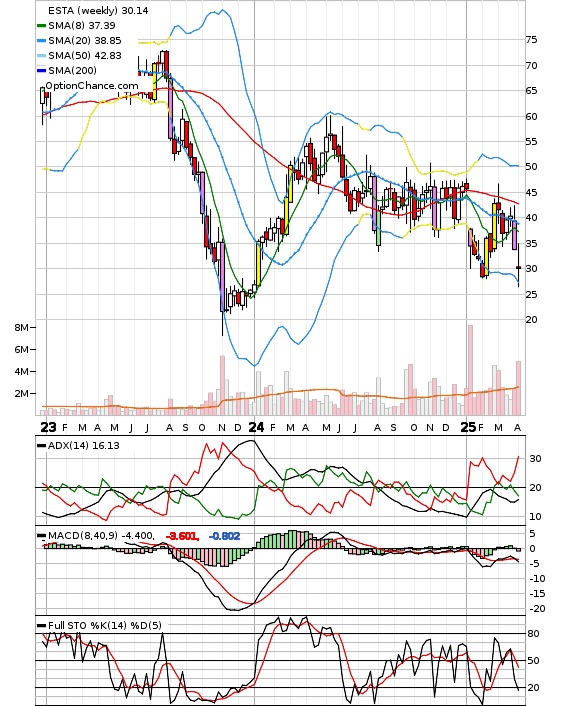This screenshot has height=706, width=566.
Task: Click the tallest pink volume bar near 25
Action: click(x=471, y=370)
